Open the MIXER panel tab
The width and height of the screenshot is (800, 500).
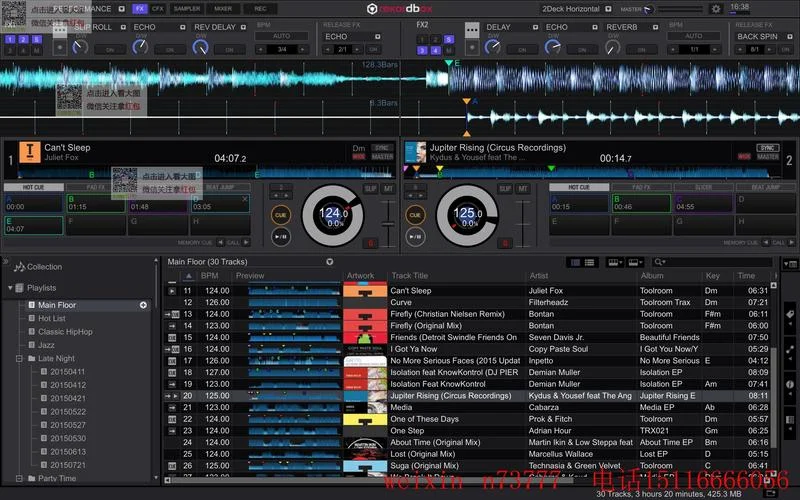tap(223, 9)
